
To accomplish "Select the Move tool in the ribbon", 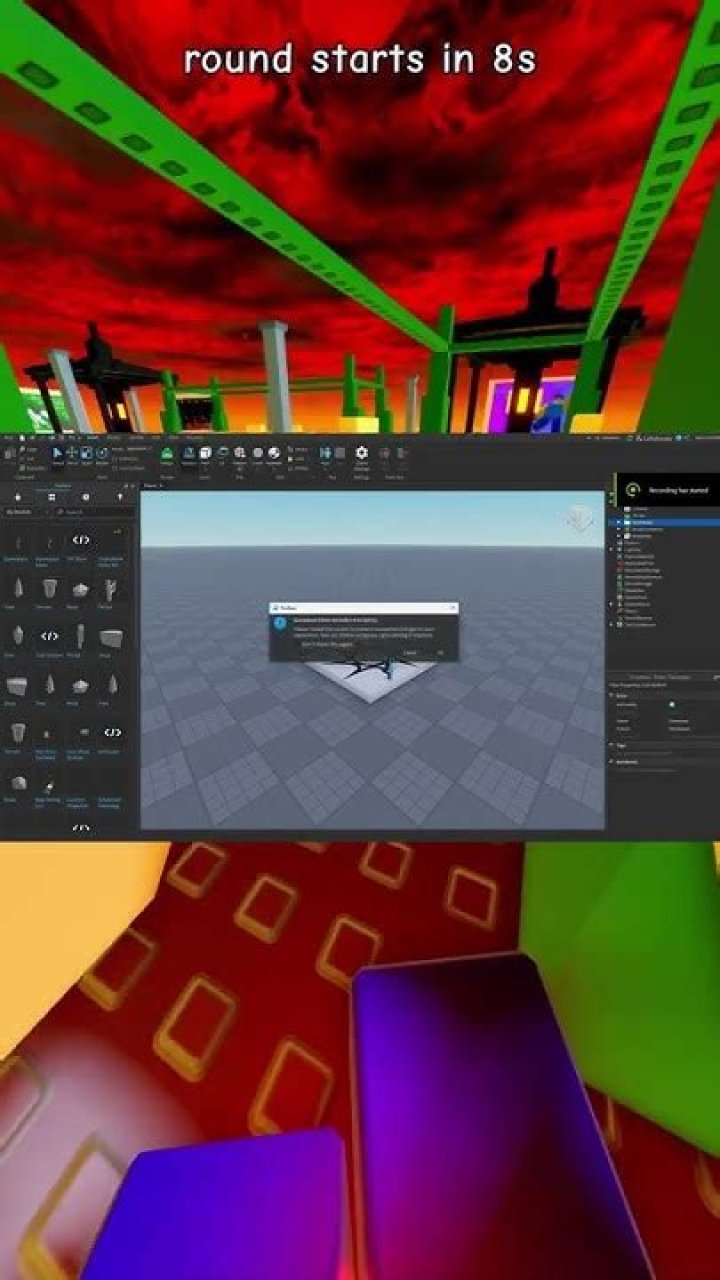I will (72, 454).
